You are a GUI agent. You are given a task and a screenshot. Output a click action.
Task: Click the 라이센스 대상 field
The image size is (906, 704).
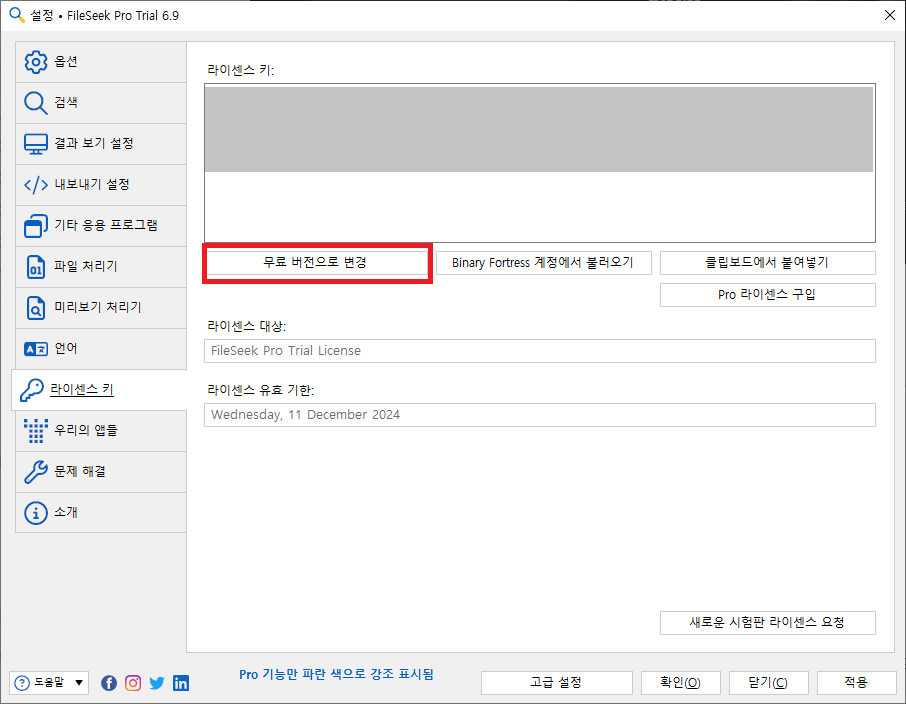pos(540,351)
